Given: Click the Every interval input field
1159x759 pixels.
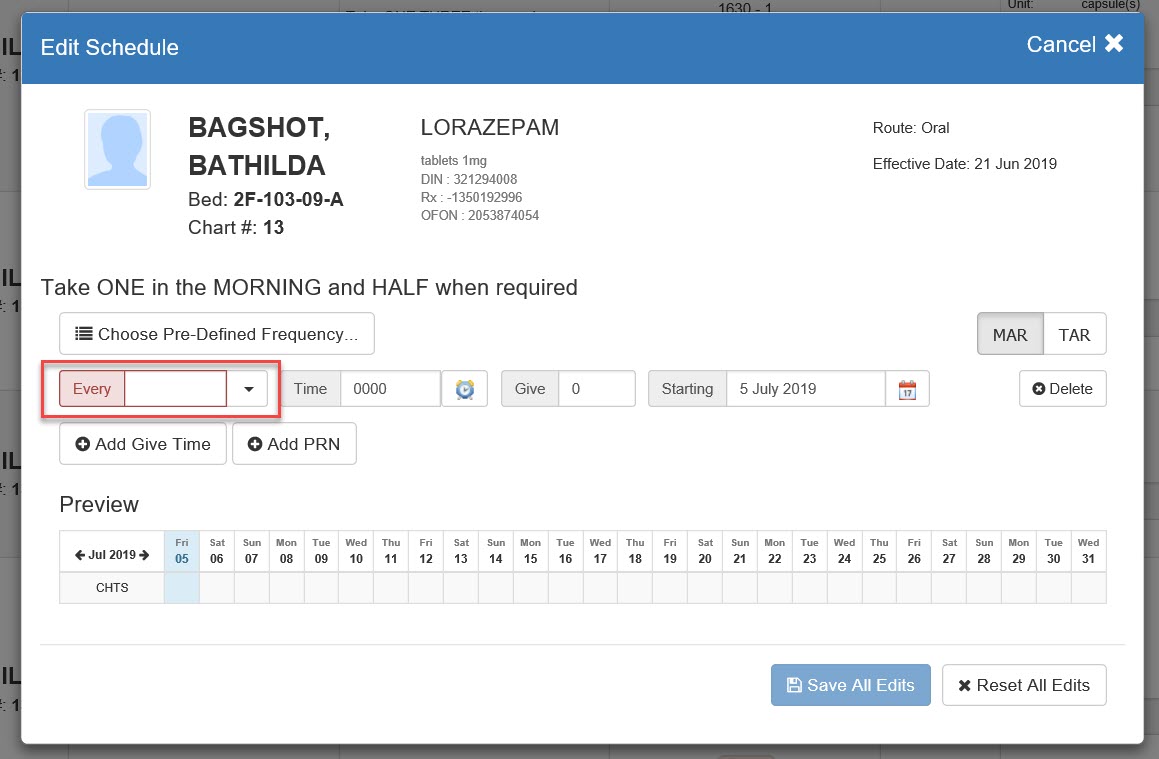Looking at the screenshot, I should tap(176, 389).
